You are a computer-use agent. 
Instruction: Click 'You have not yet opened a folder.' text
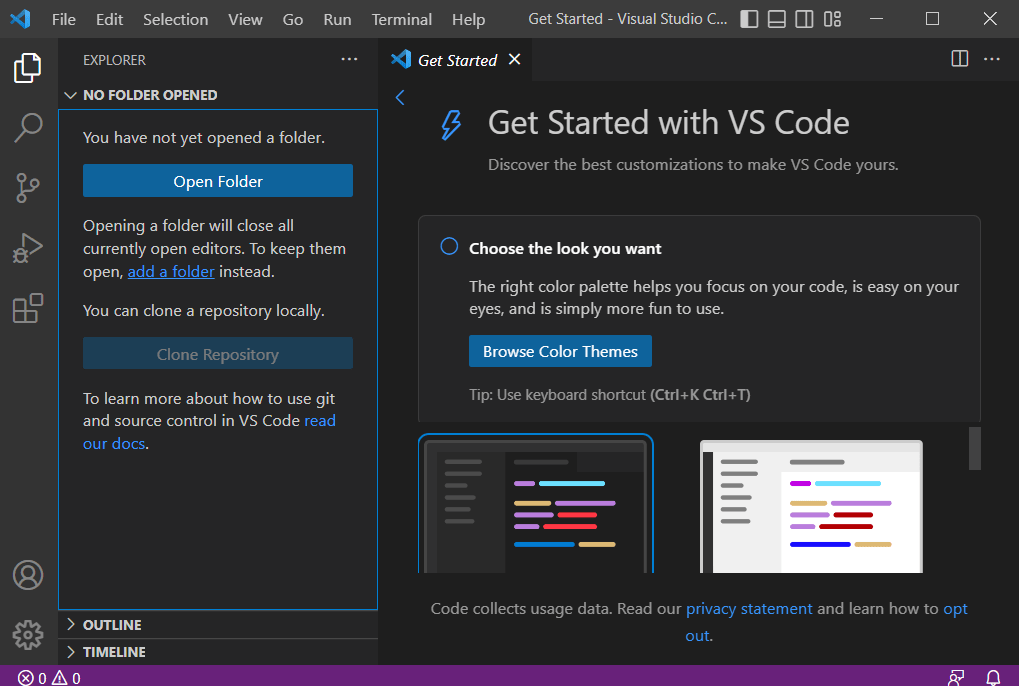coord(204,138)
